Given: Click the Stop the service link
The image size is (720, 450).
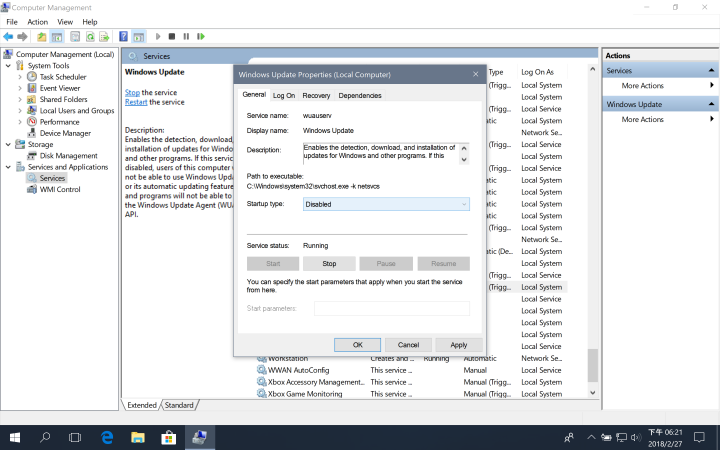Looking at the screenshot, I should click(132, 92).
